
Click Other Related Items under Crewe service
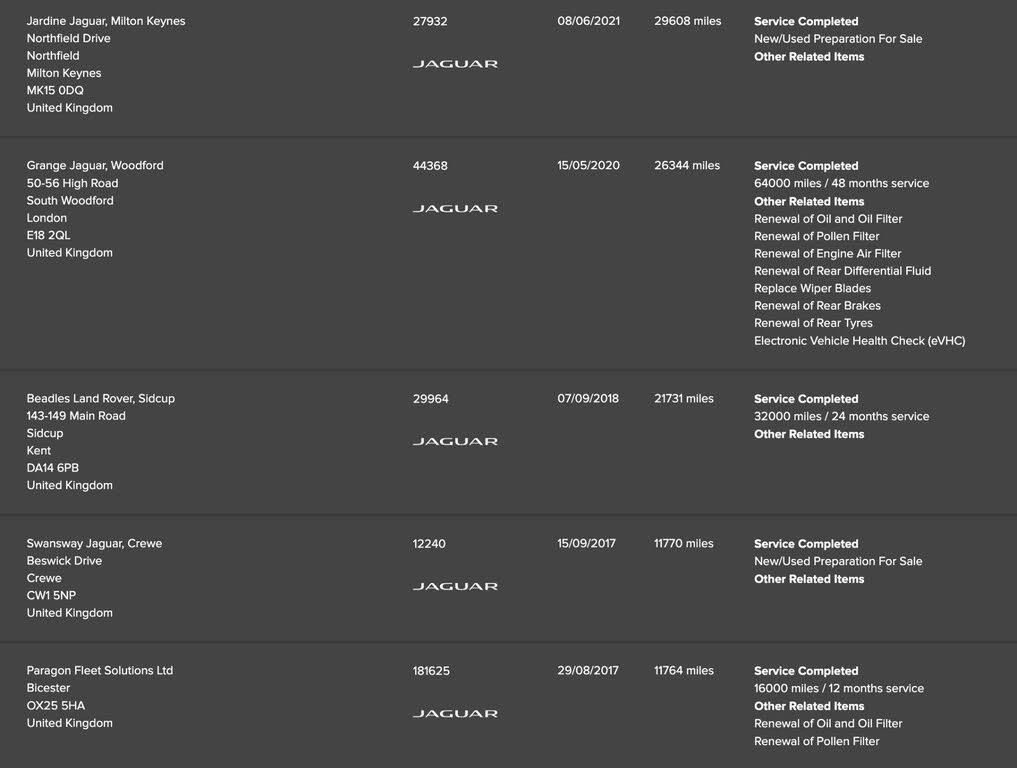pyautogui.click(x=809, y=579)
